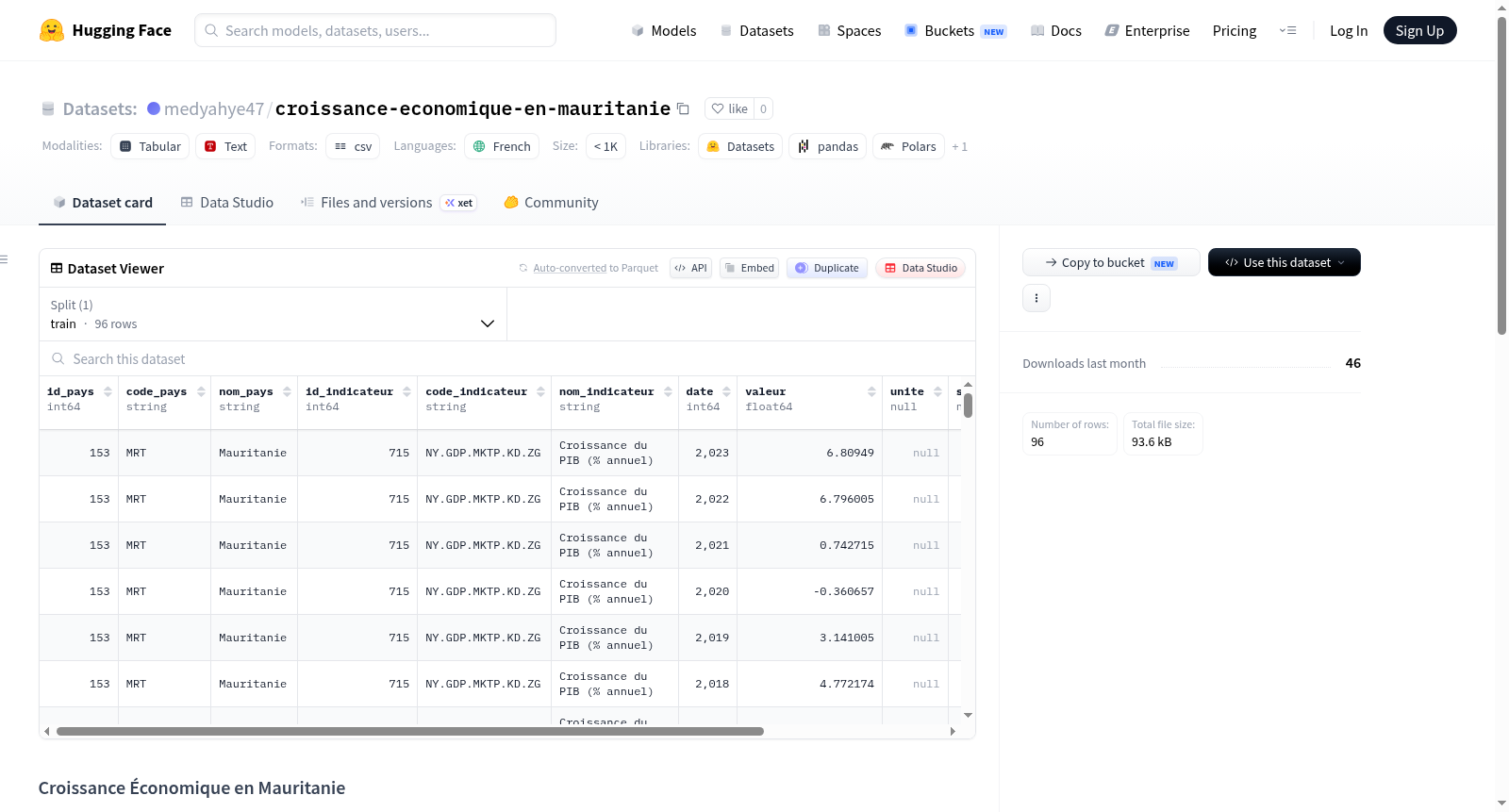Open Enterprise in the navigation

click(x=1147, y=30)
